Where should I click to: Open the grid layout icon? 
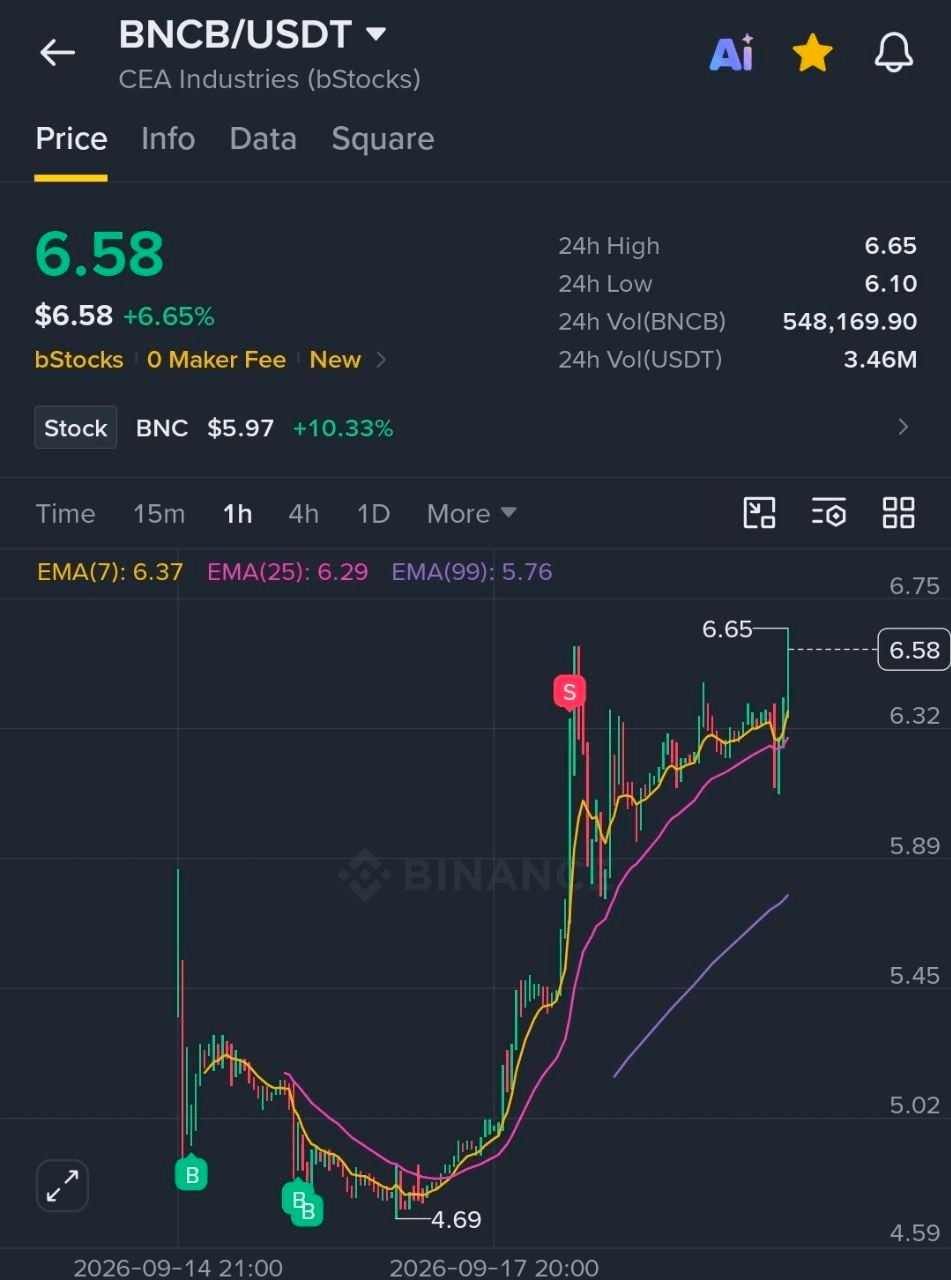898,513
